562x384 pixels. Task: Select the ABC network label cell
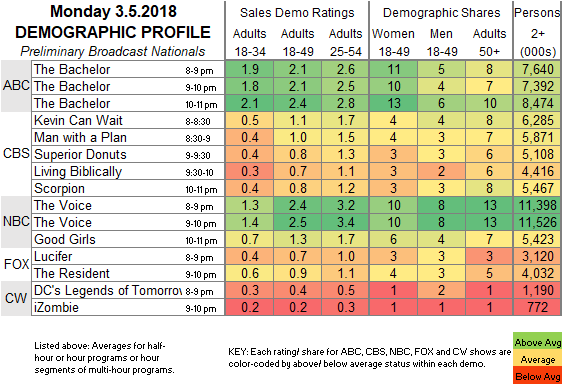pos(16,86)
